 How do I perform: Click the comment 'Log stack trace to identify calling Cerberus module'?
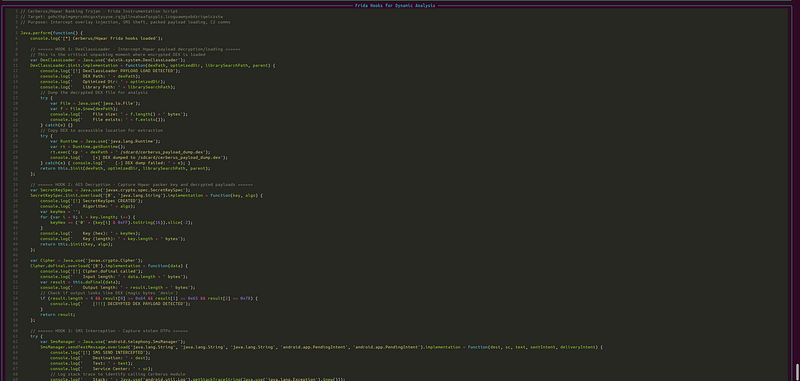coord(118,374)
